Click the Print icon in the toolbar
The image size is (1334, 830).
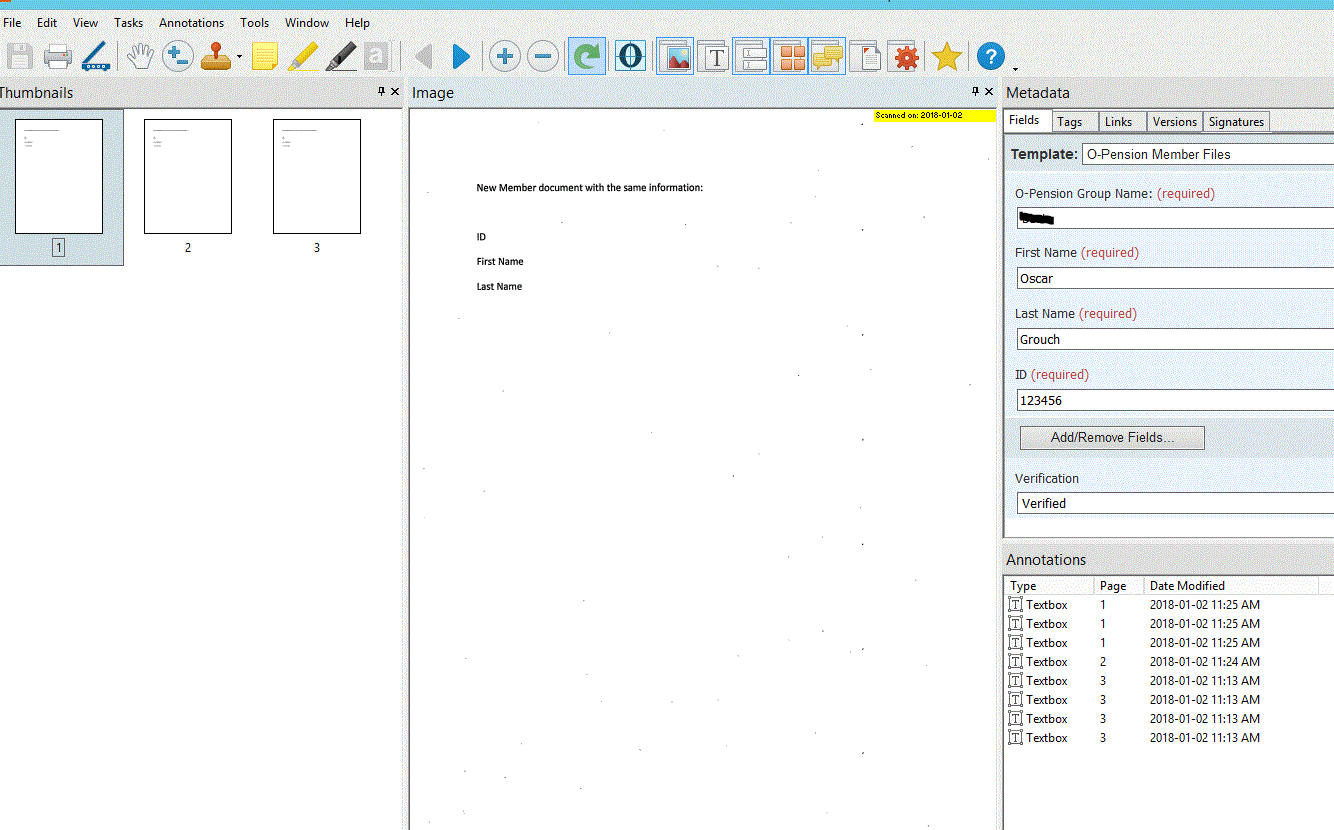[57, 57]
